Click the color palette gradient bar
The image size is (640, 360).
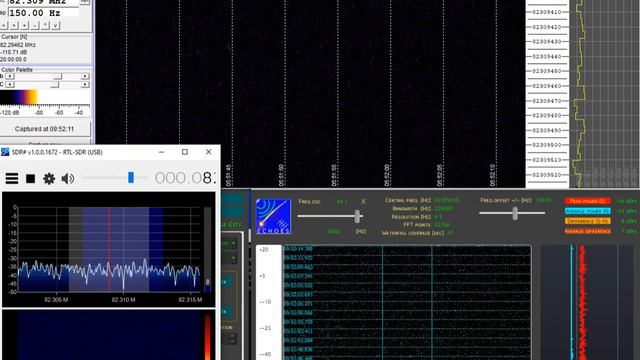coord(45,98)
